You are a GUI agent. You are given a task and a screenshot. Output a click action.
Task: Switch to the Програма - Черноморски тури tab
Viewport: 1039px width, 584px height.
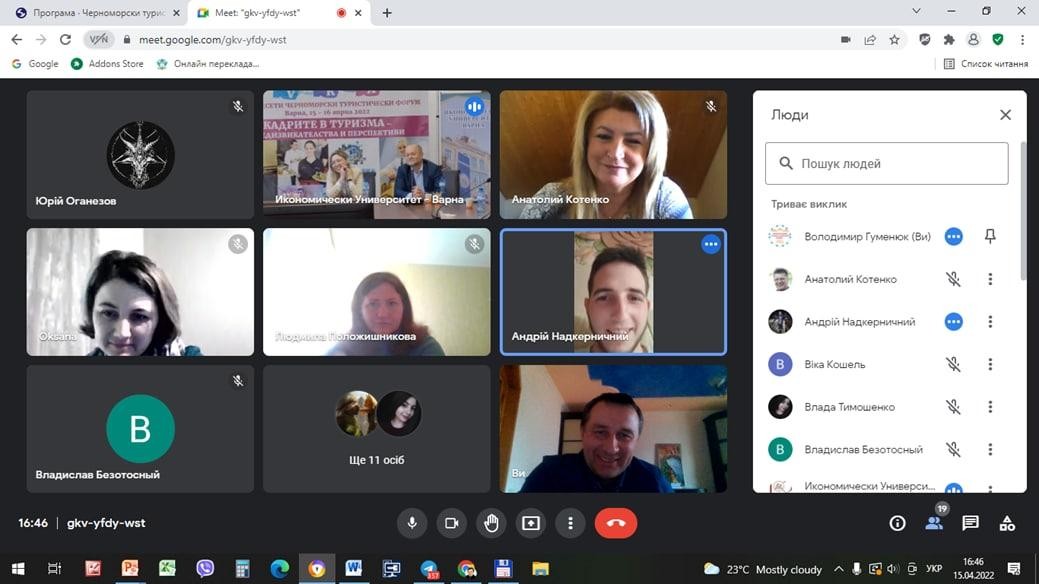97,13
